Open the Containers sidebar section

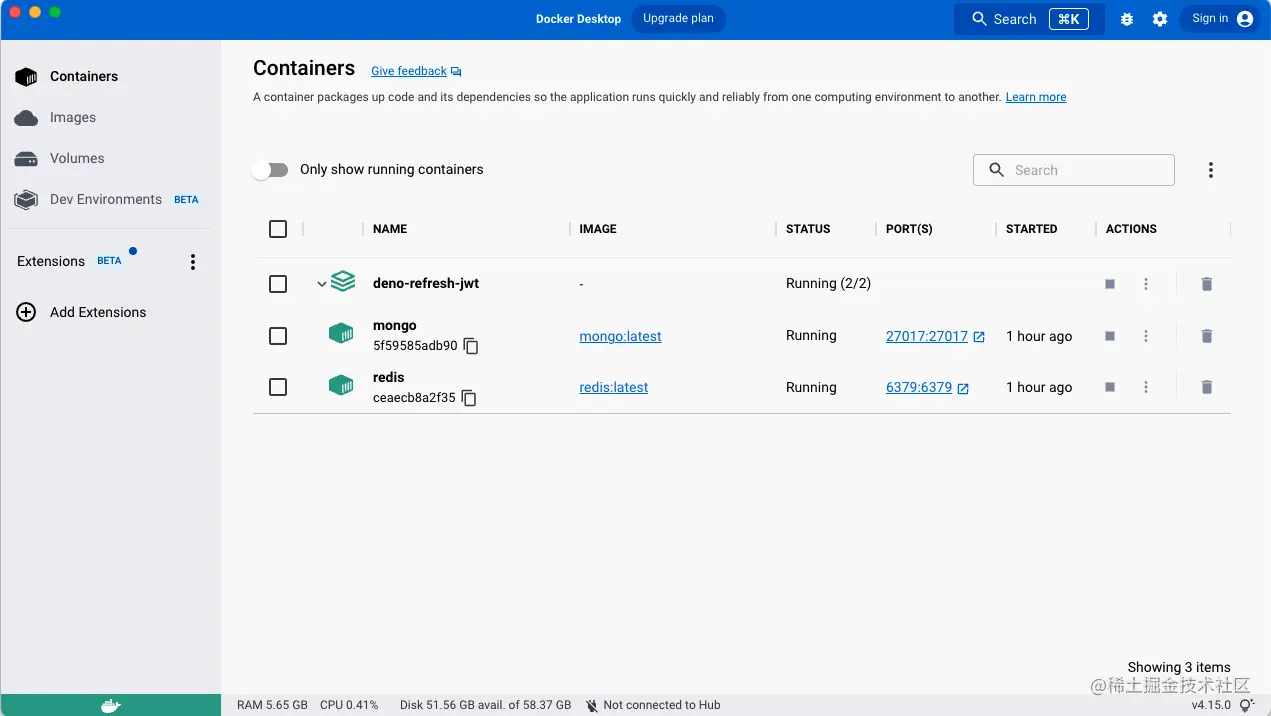(x=110, y=76)
